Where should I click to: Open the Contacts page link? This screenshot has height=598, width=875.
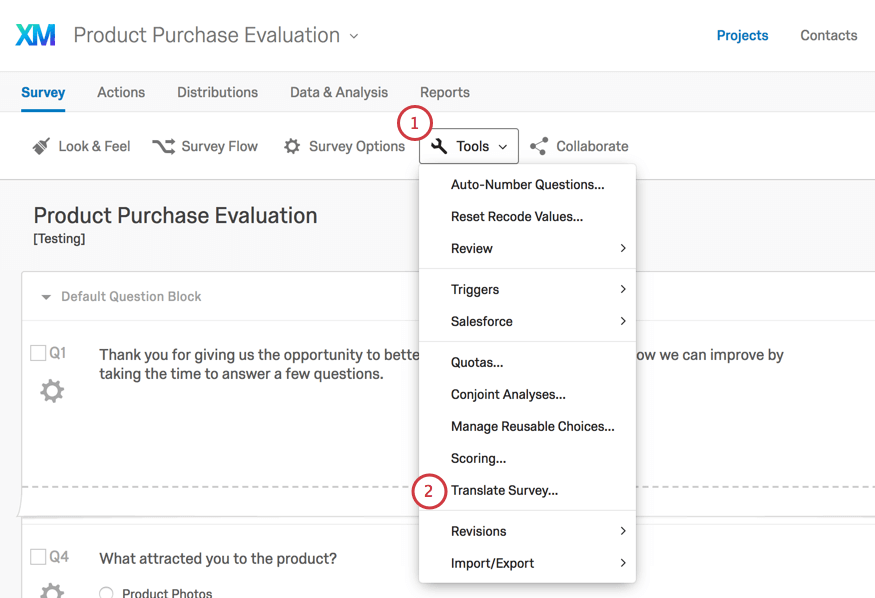click(x=828, y=35)
